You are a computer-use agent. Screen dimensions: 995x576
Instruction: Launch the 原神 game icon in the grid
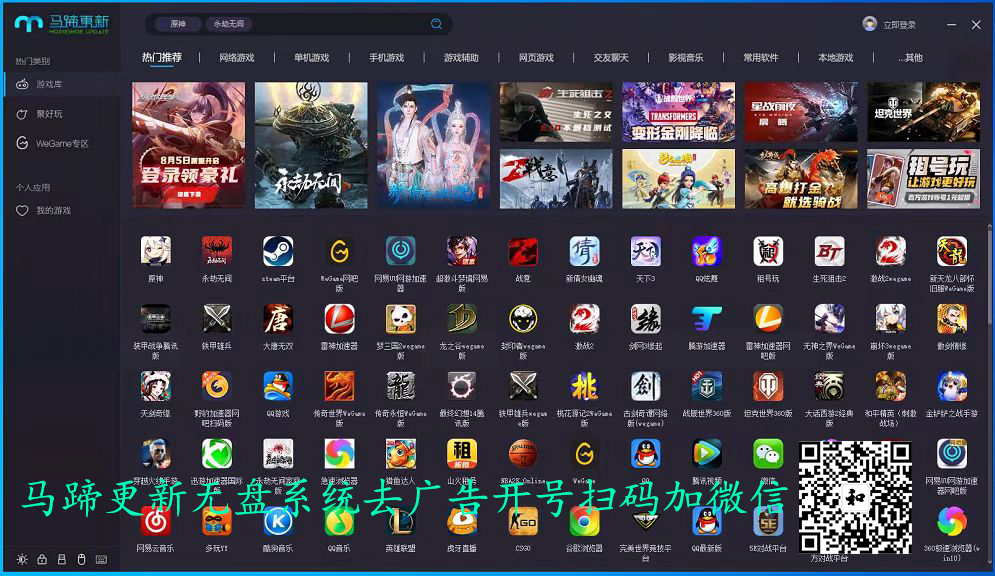[155, 251]
